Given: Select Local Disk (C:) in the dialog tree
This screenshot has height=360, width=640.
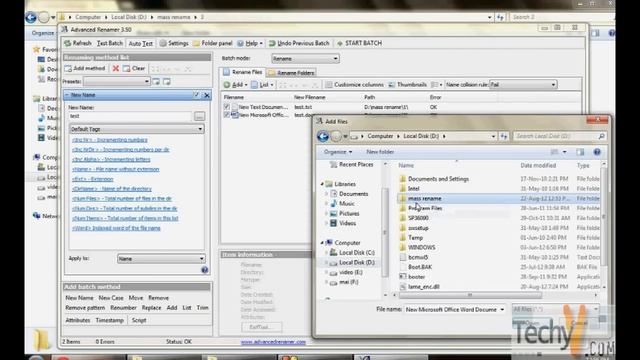Looking at the screenshot, I should click(x=357, y=253).
